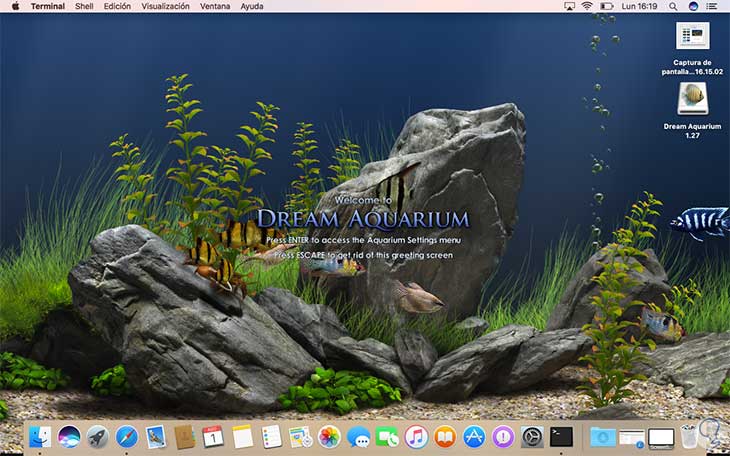The width and height of the screenshot is (730, 456).
Task: Click the 'Captura de pantalla...16.15.02' label
Action: click(692, 67)
